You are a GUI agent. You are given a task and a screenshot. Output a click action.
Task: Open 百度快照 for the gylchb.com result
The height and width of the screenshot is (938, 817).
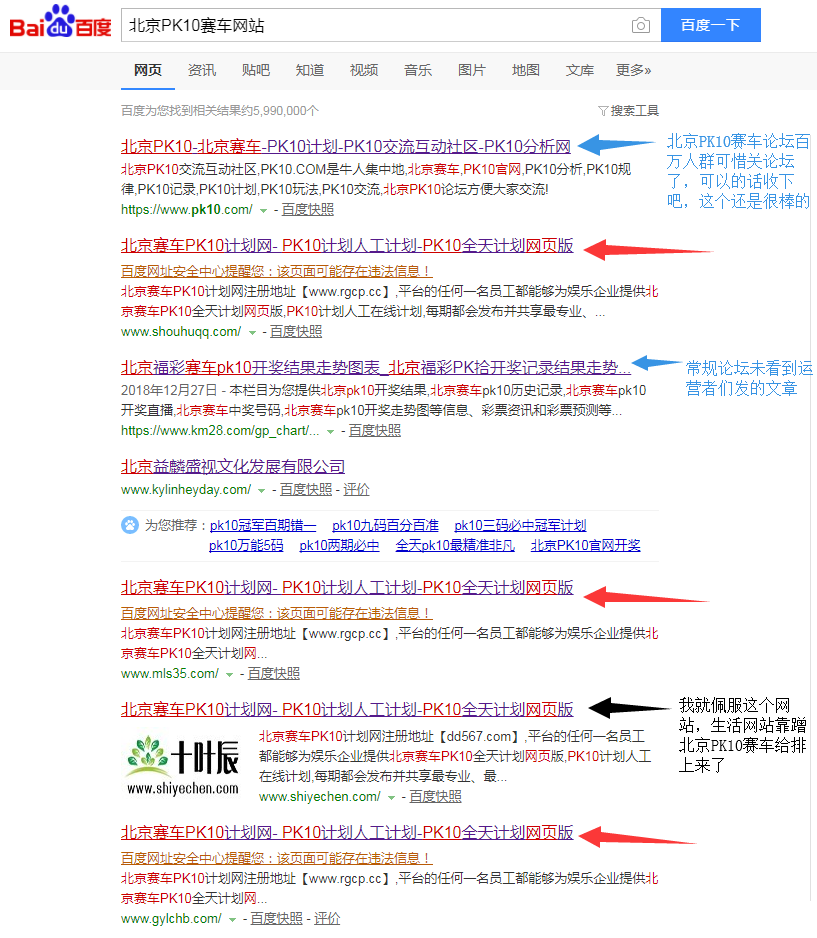276,919
